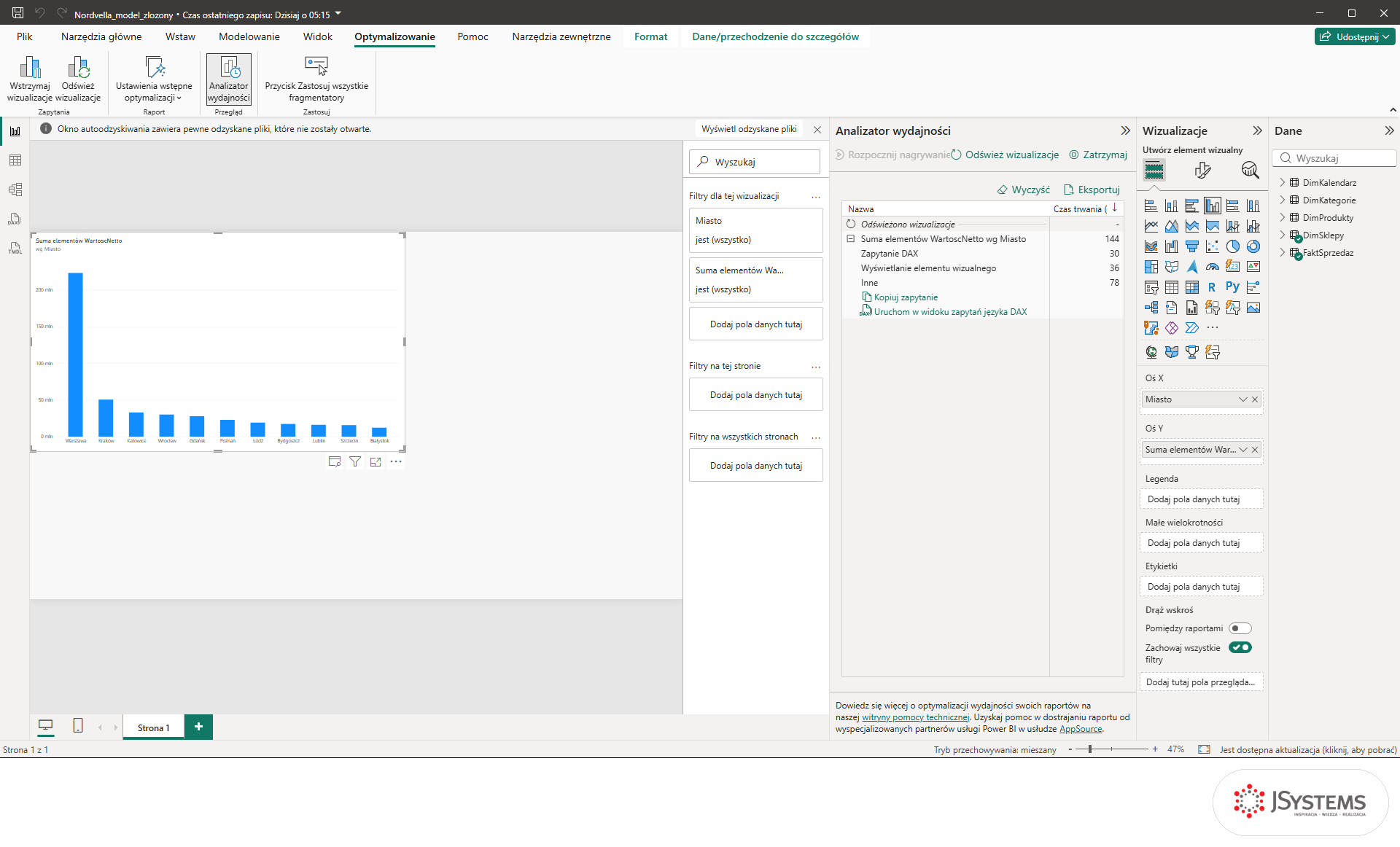Open the Modelowanie ribbon tab
1400x847 pixels.
[249, 36]
